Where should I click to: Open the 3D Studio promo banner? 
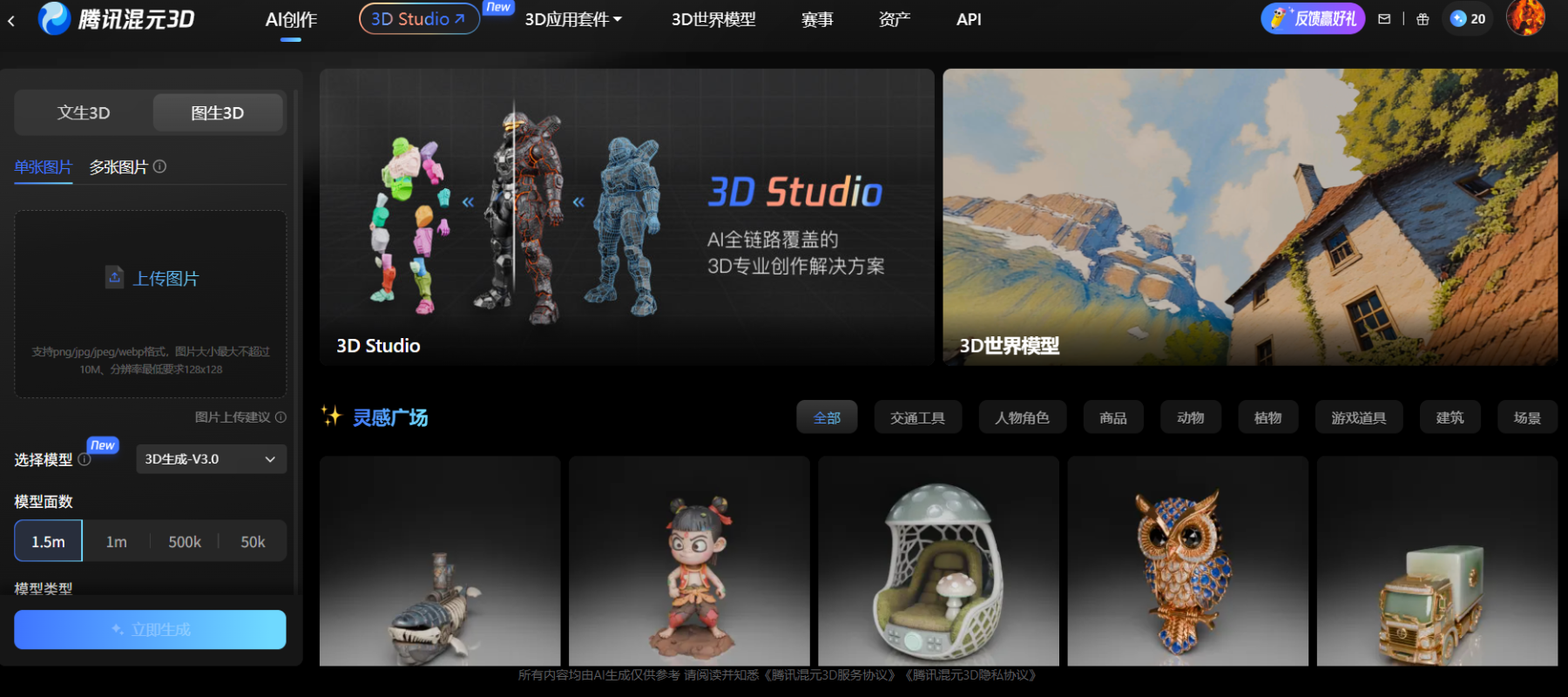coord(626,217)
